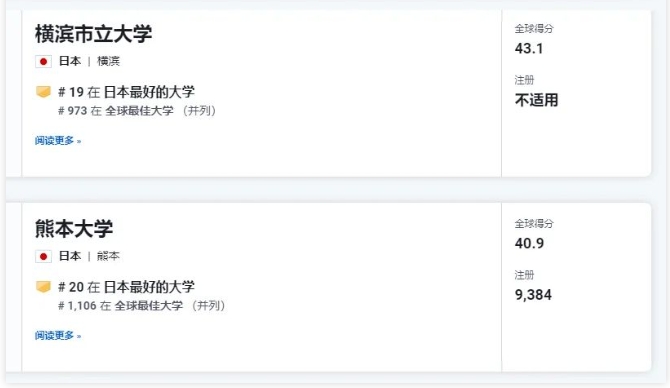Select # 19 在 日本最好的大学 ranking text

point(126,91)
